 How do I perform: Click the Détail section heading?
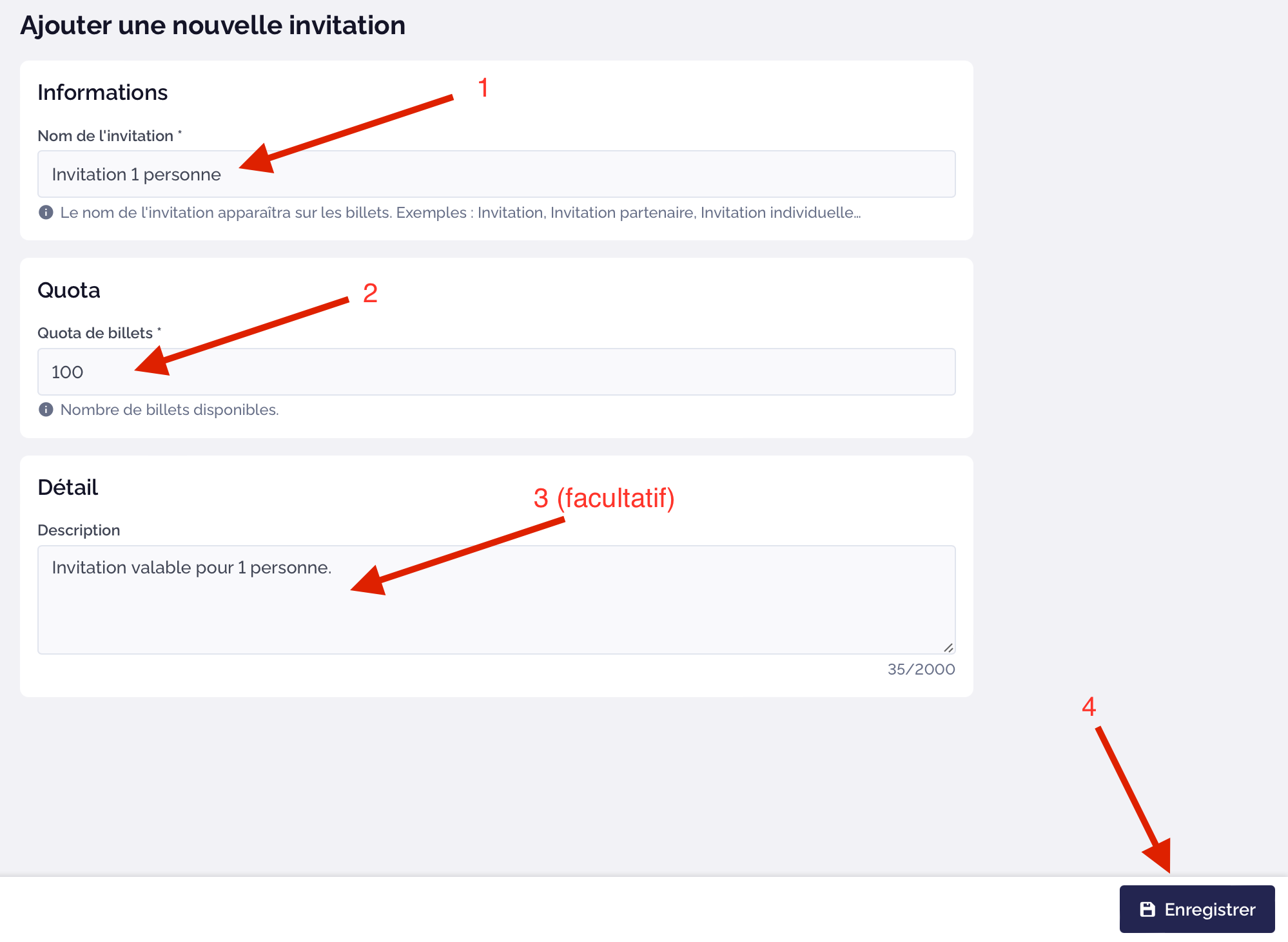point(68,487)
